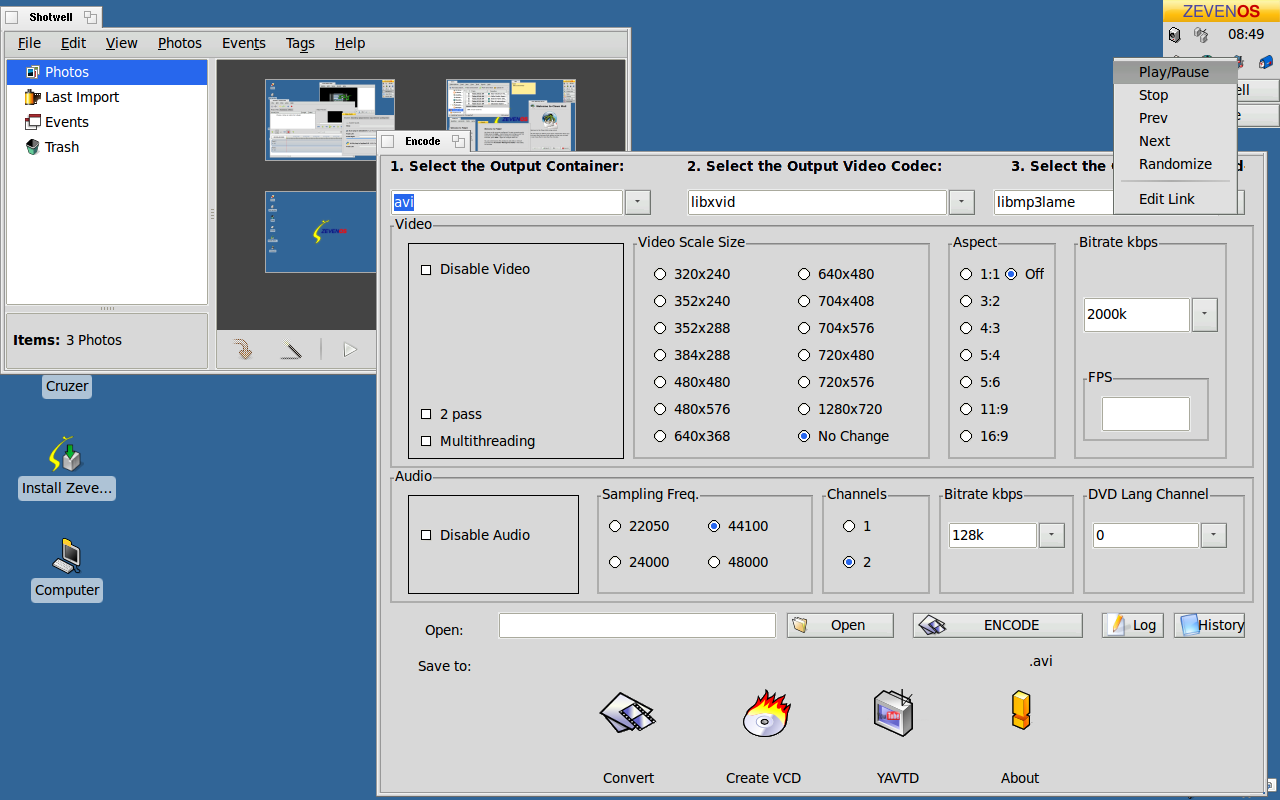Open the Events menu in Shotwell
Viewport: 1280px width, 800px height.
click(243, 43)
